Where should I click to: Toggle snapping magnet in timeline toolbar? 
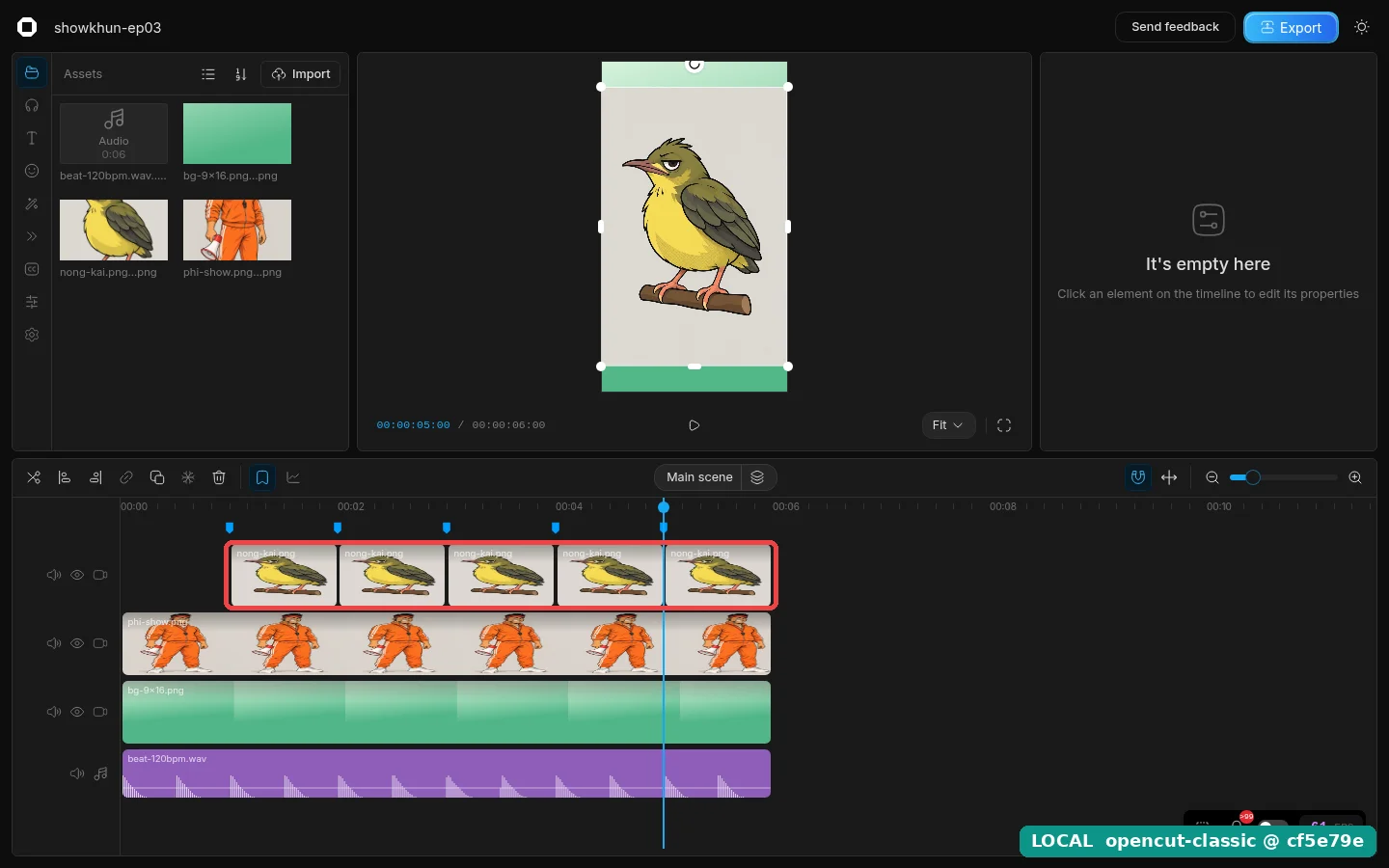point(1138,477)
